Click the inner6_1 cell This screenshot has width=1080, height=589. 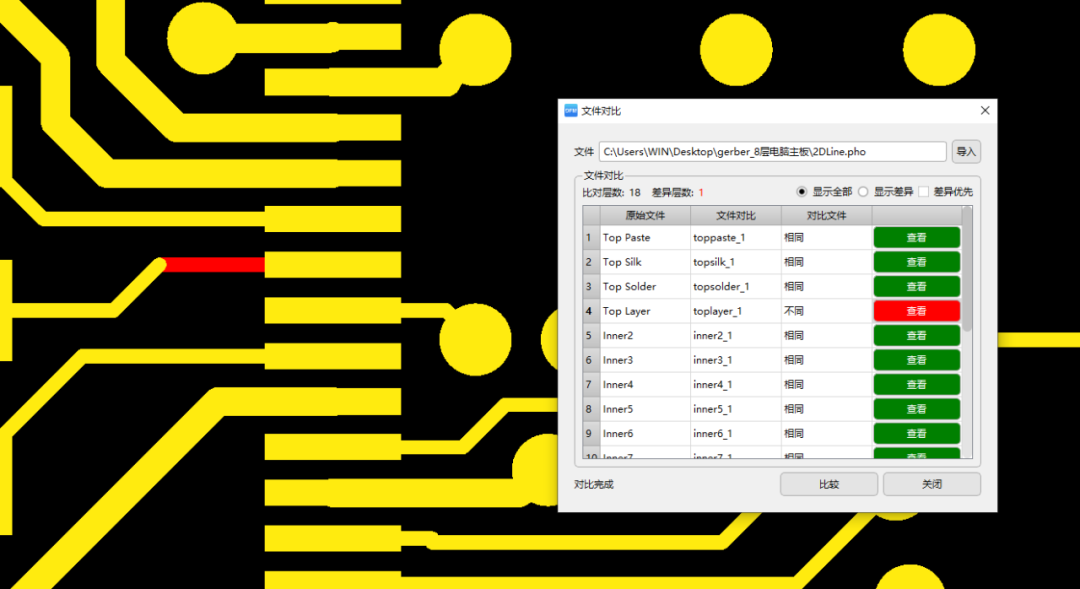coord(736,433)
